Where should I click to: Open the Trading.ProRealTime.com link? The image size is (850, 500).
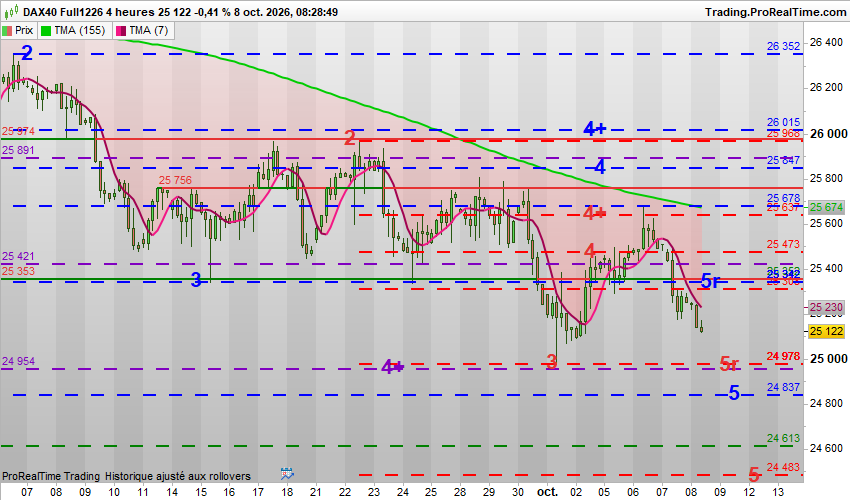pyautogui.click(x=775, y=12)
